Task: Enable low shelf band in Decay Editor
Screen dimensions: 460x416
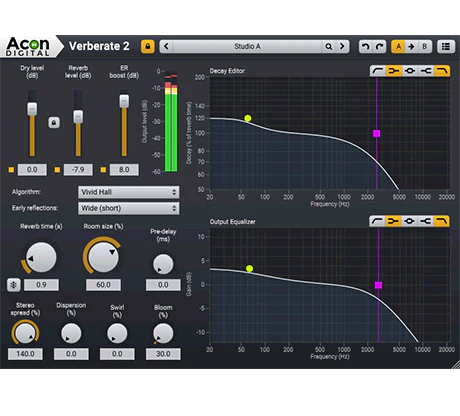Action: [x=394, y=71]
